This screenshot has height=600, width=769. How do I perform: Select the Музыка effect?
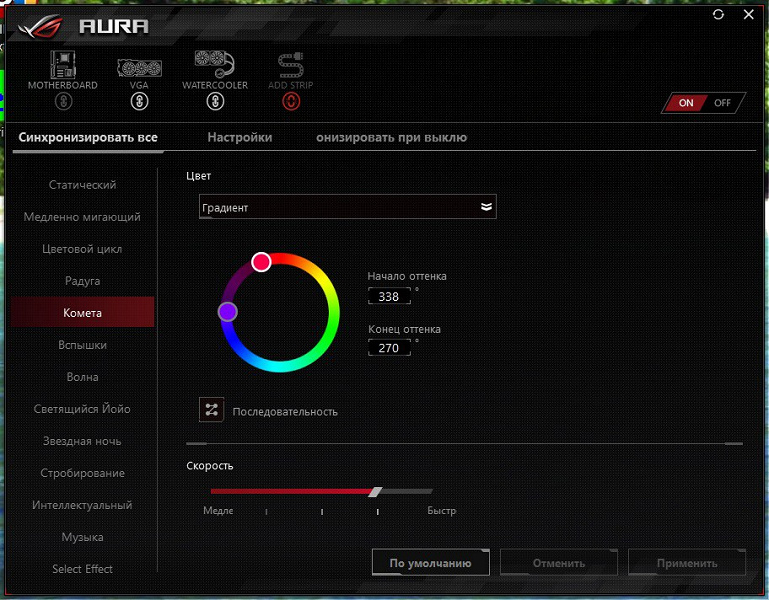click(x=82, y=537)
